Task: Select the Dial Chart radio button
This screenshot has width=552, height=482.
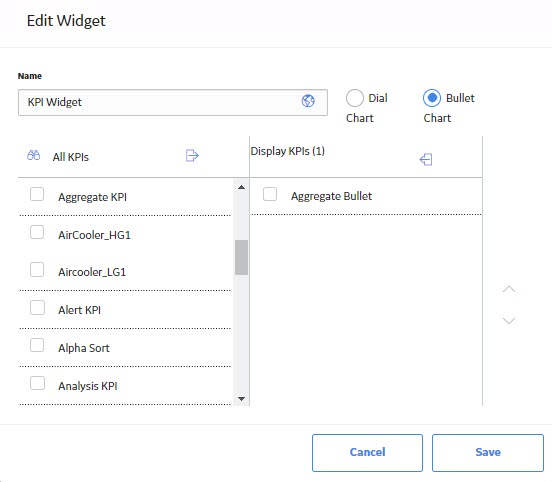Action: [x=355, y=98]
